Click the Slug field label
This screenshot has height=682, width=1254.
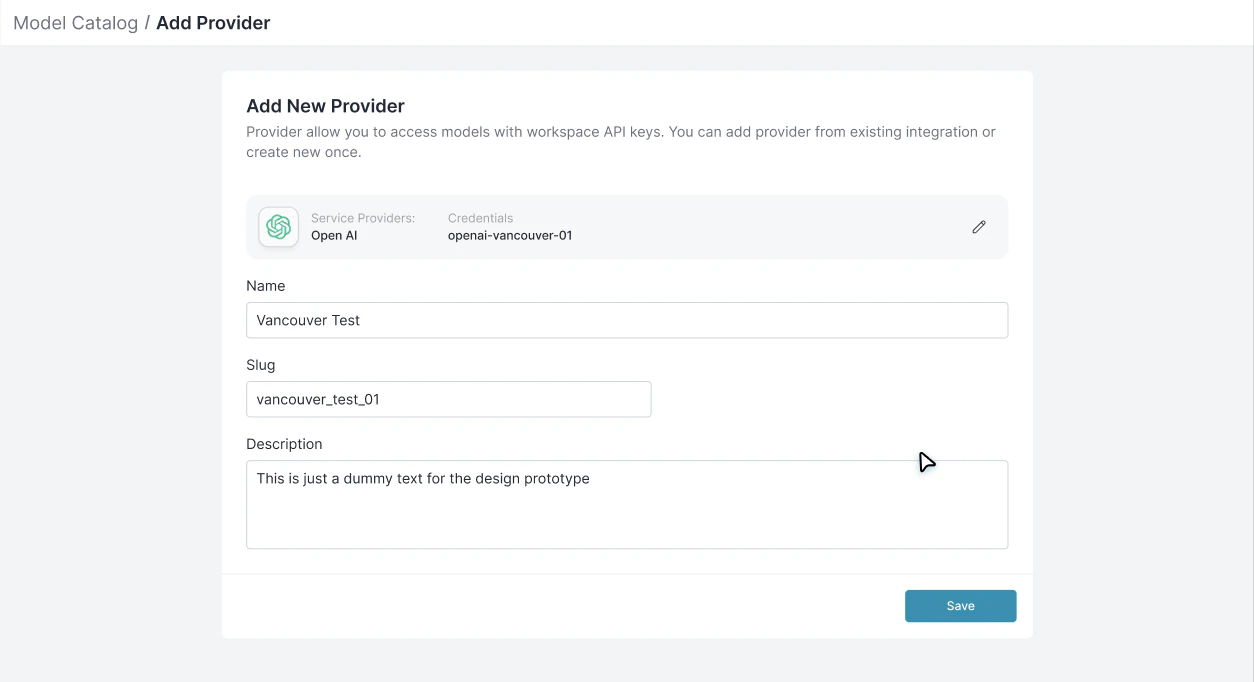[261, 365]
